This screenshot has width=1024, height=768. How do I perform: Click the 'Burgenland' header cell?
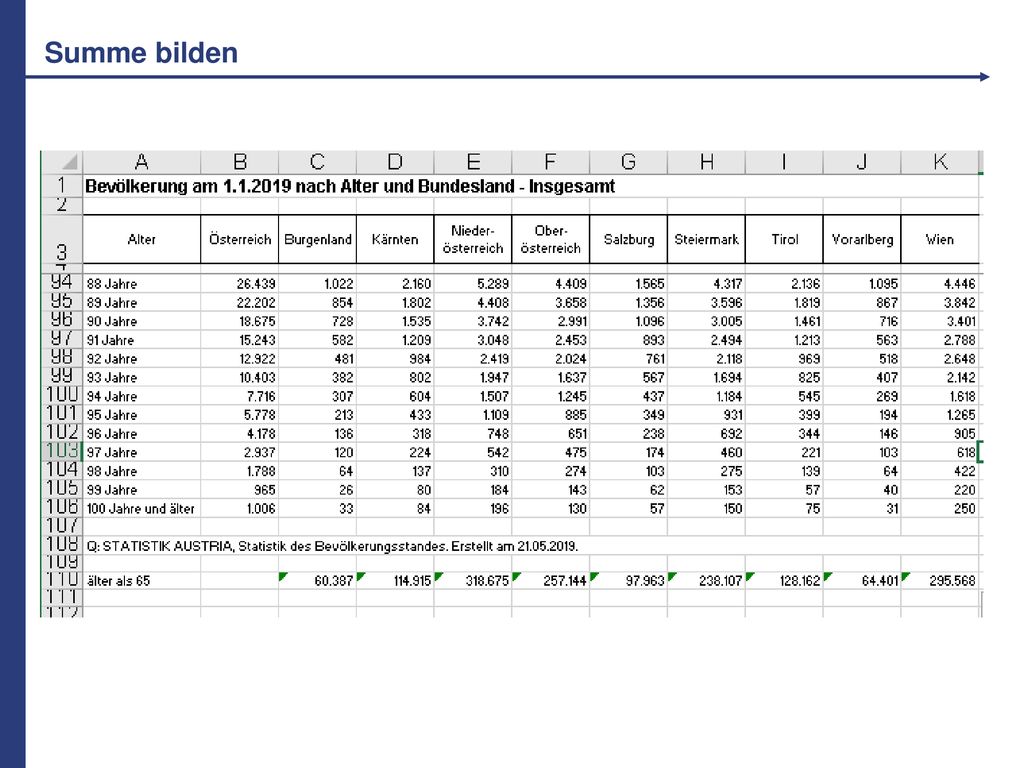click(x=317, y=239)
